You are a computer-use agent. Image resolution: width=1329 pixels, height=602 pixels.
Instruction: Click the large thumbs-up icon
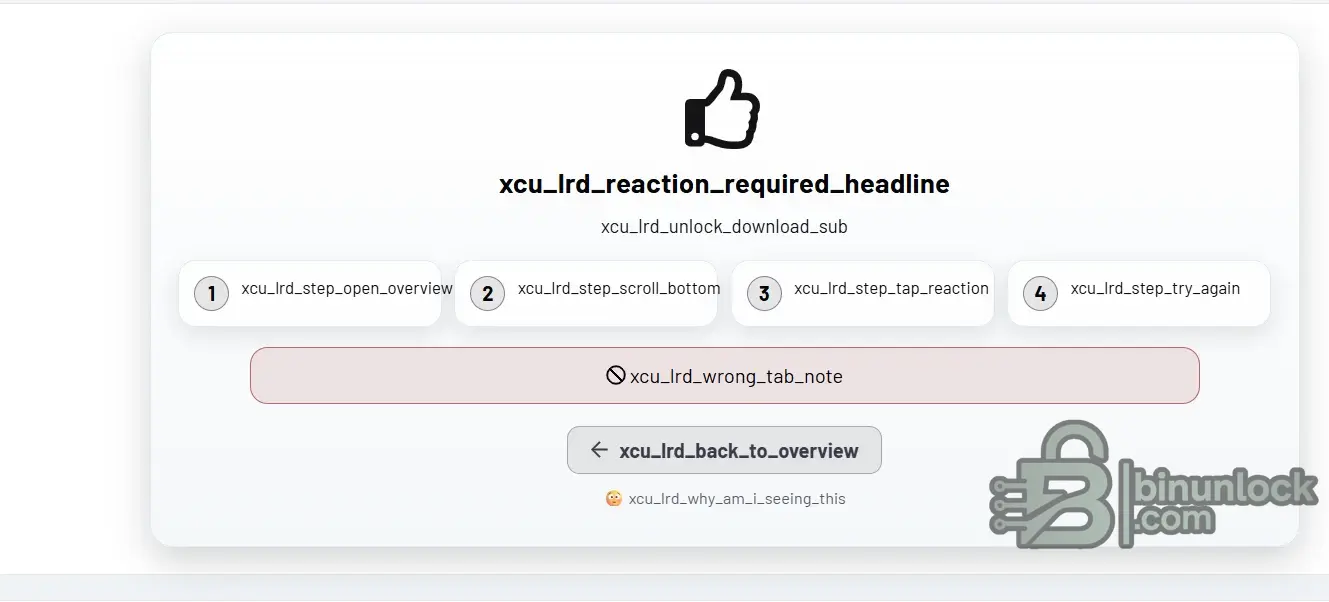click(723, 109)
